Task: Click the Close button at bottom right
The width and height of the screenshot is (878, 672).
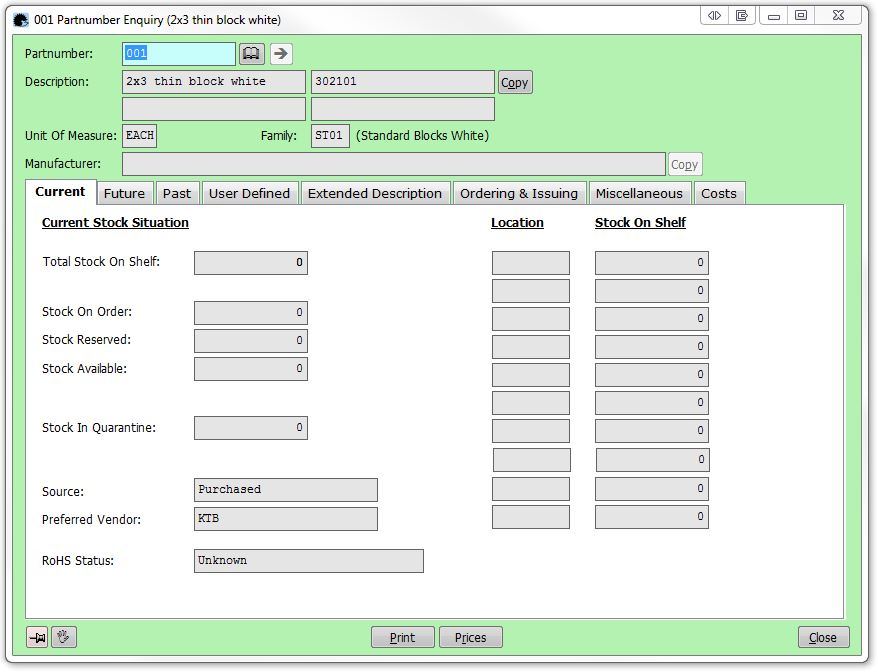Action: point(823,637)
